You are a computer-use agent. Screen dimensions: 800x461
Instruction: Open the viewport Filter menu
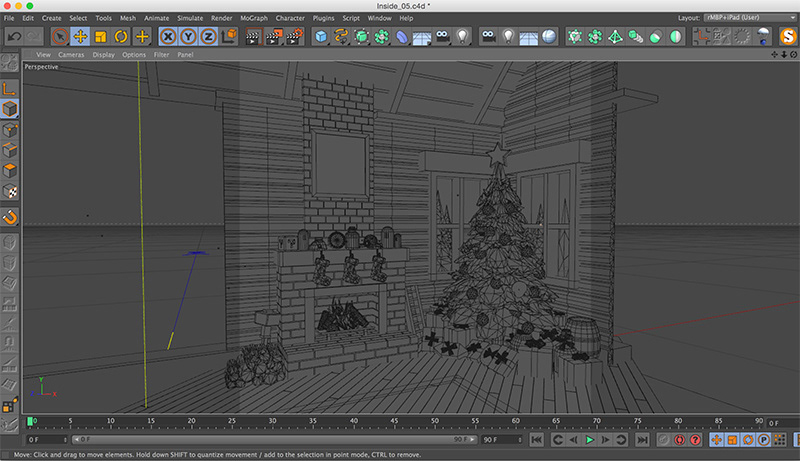[x=161, y=55]
